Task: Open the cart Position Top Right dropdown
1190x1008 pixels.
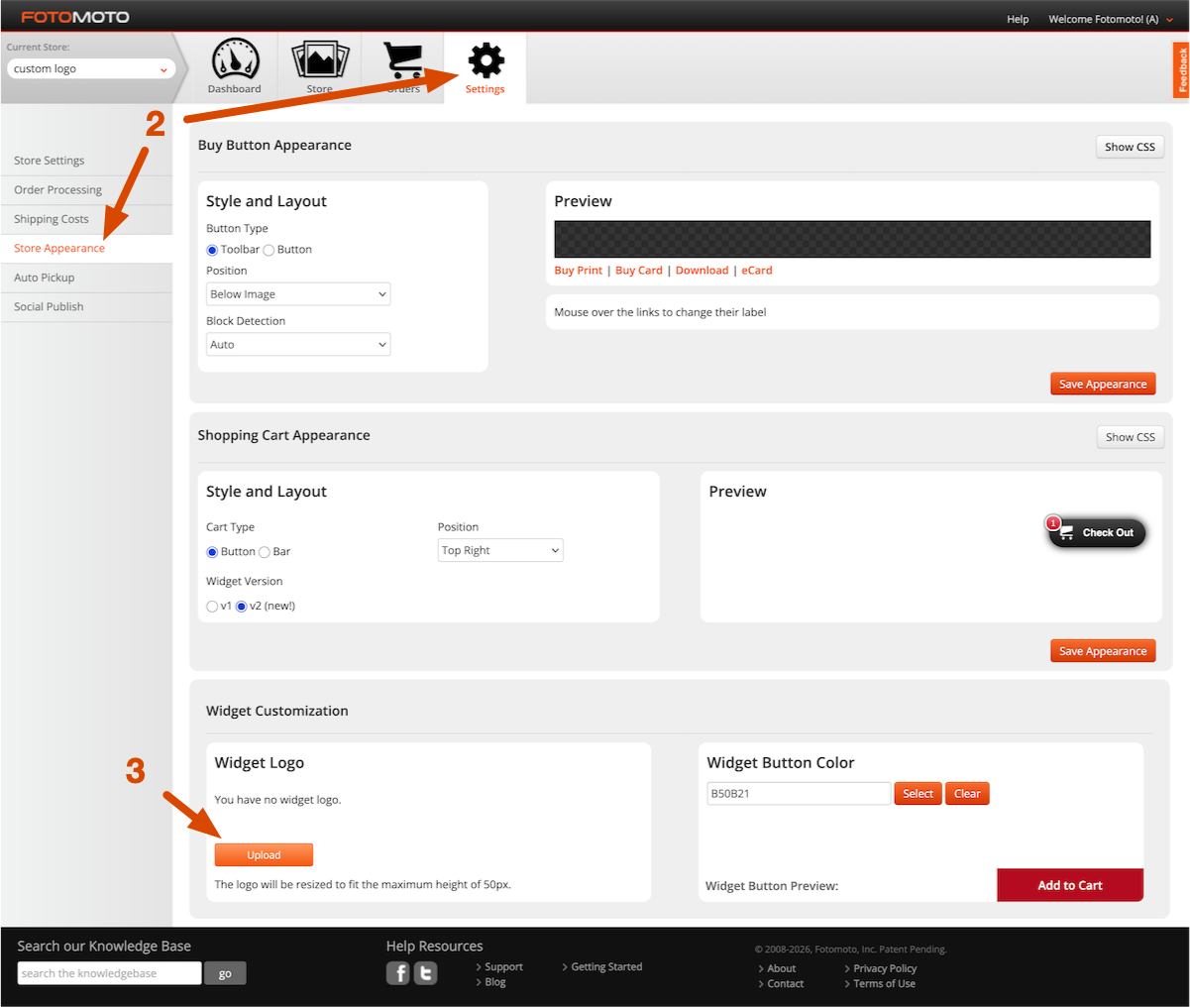Action: tap(500, 550)
